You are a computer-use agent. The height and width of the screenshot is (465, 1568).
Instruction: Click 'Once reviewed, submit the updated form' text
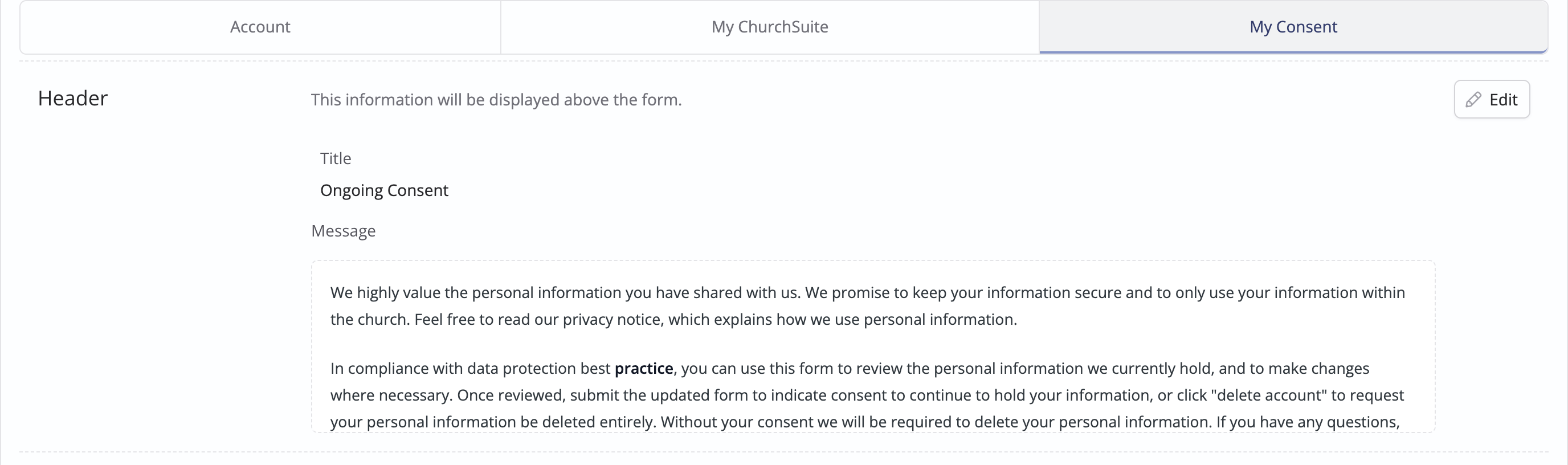(x=603, y=395)
